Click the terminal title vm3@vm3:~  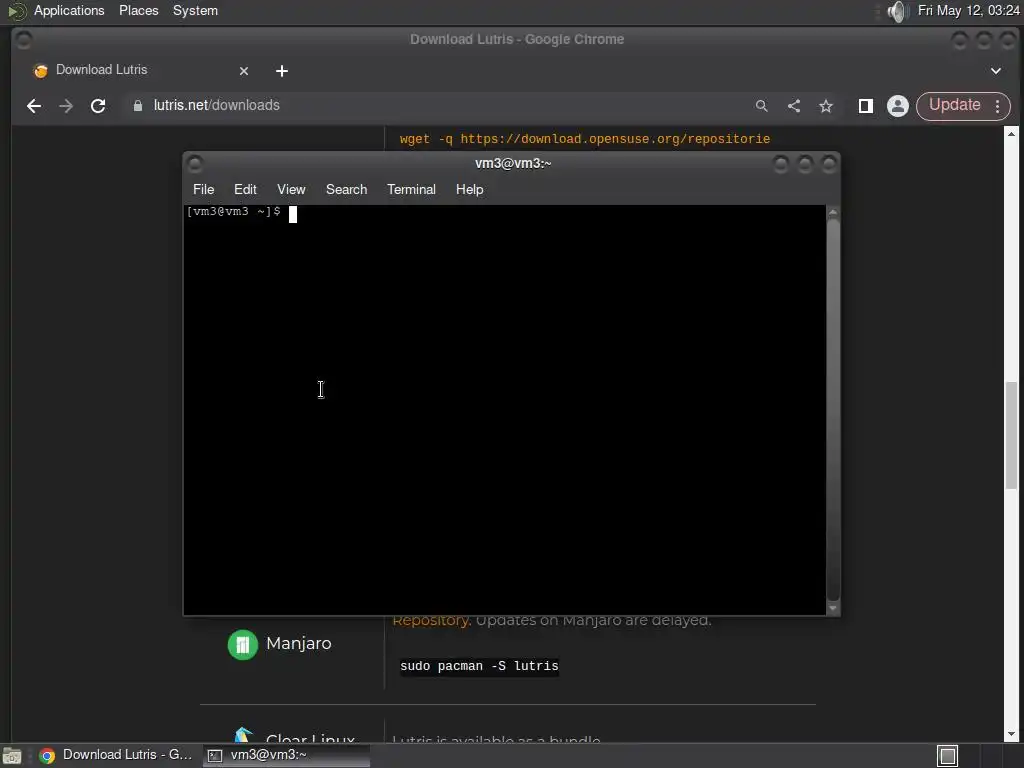pyautogui.click(x=513, y=163)
